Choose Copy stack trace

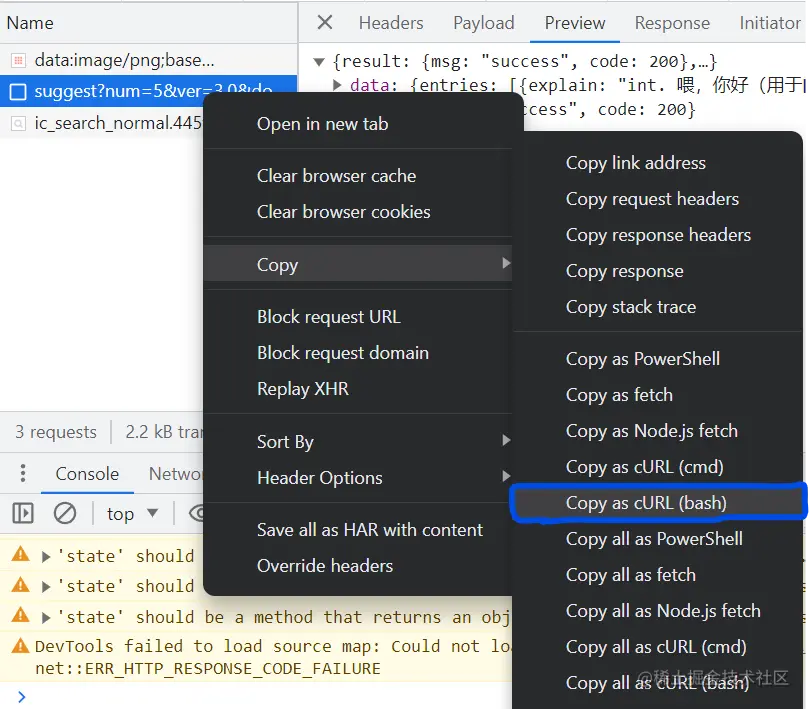coord(658,307)
